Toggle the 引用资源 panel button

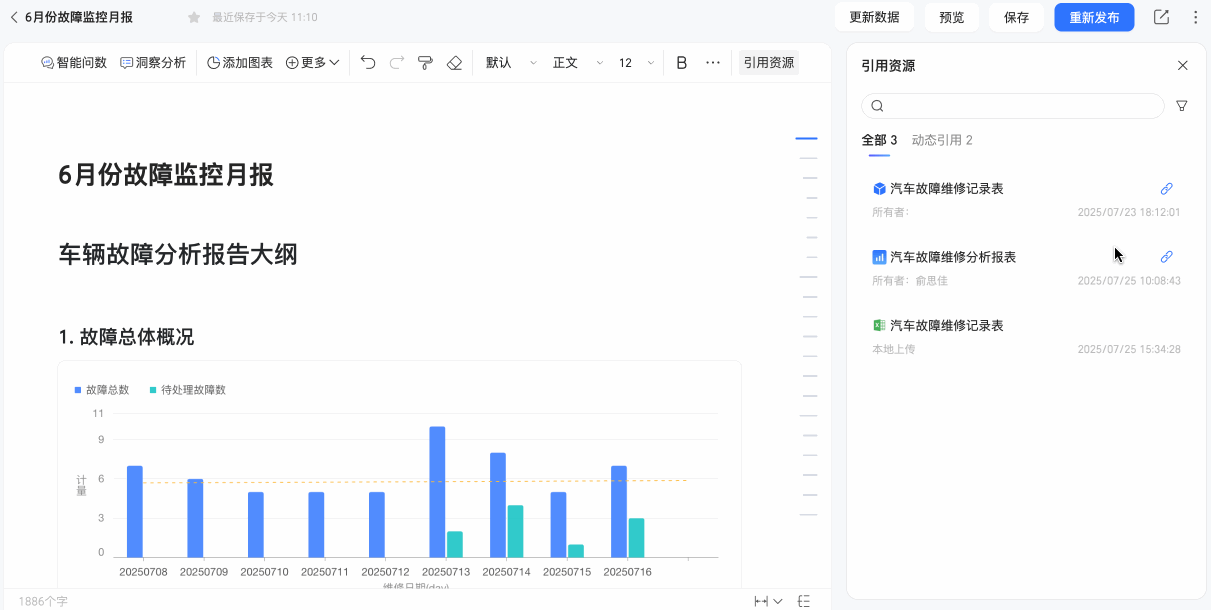point(769,62)
